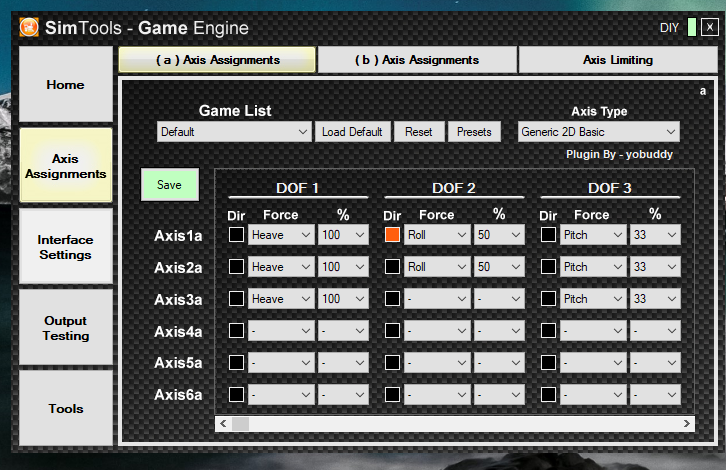Click the horizontal scrollbar thumb
This screenshot has height=470, width=726.
tap(240, 424)
